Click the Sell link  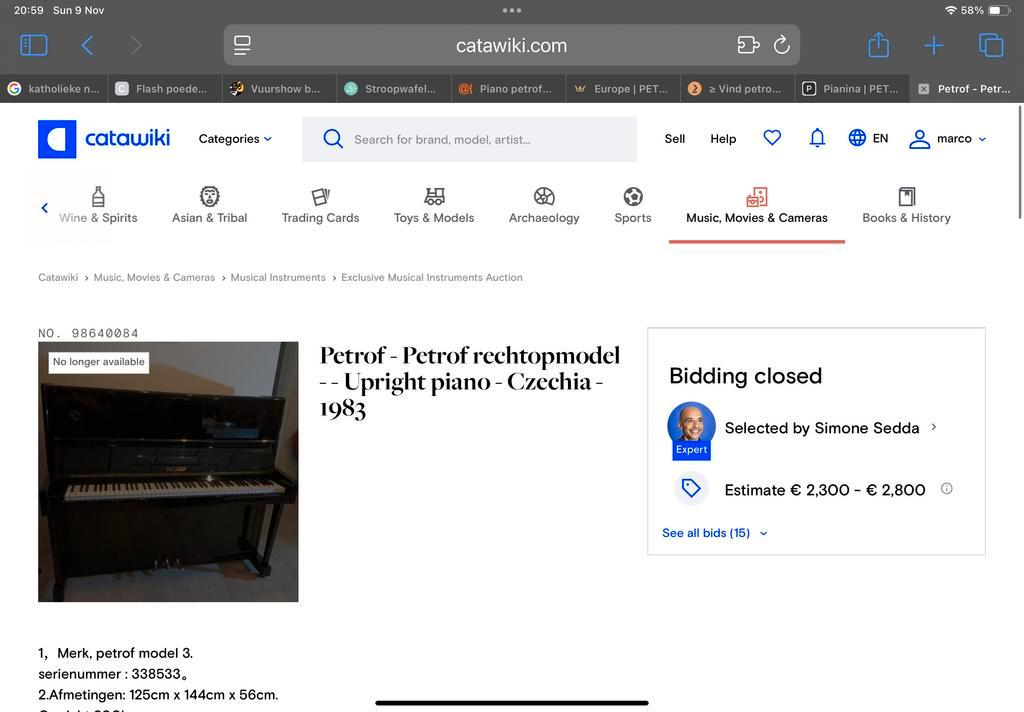[674, 139]
